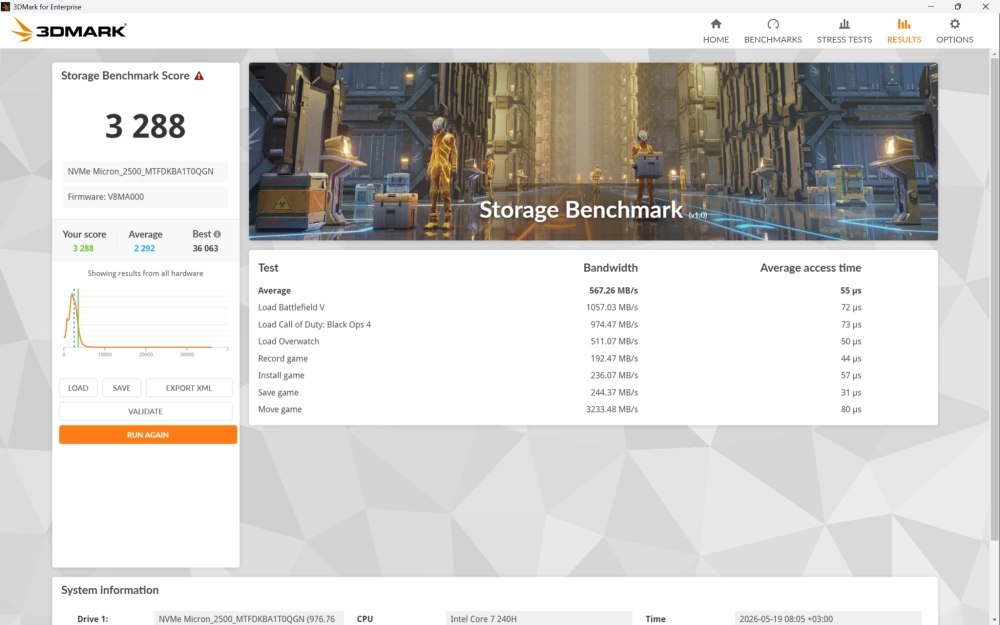Click the large score 3 288

point(145,126)
